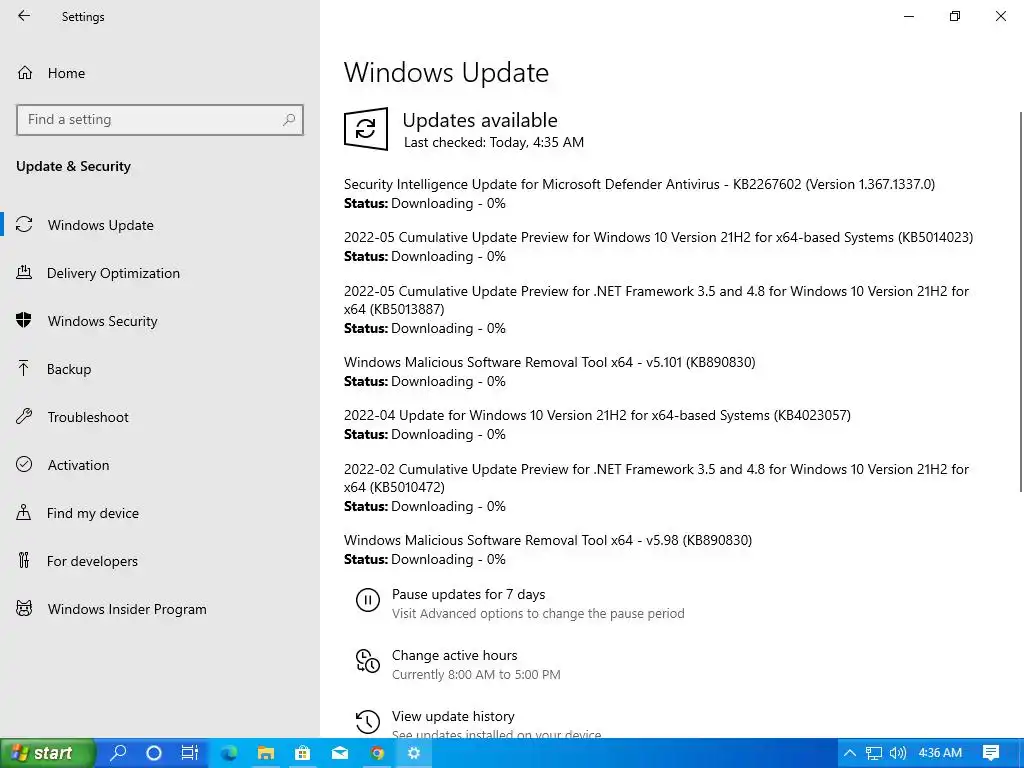Open Windows Insider Program cat icon
This screenshot has height=768, width=1024.
point(24,609)
